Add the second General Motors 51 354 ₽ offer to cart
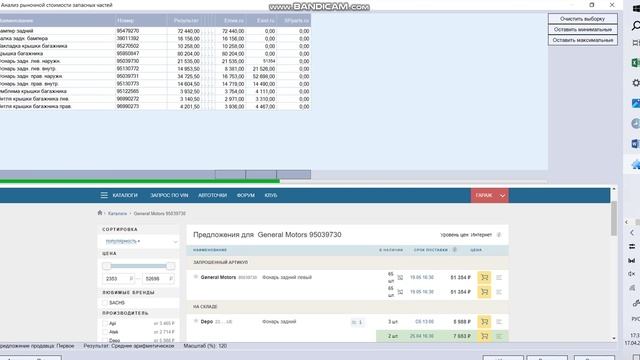Screen dimensions: 640x360 (484, 292)
